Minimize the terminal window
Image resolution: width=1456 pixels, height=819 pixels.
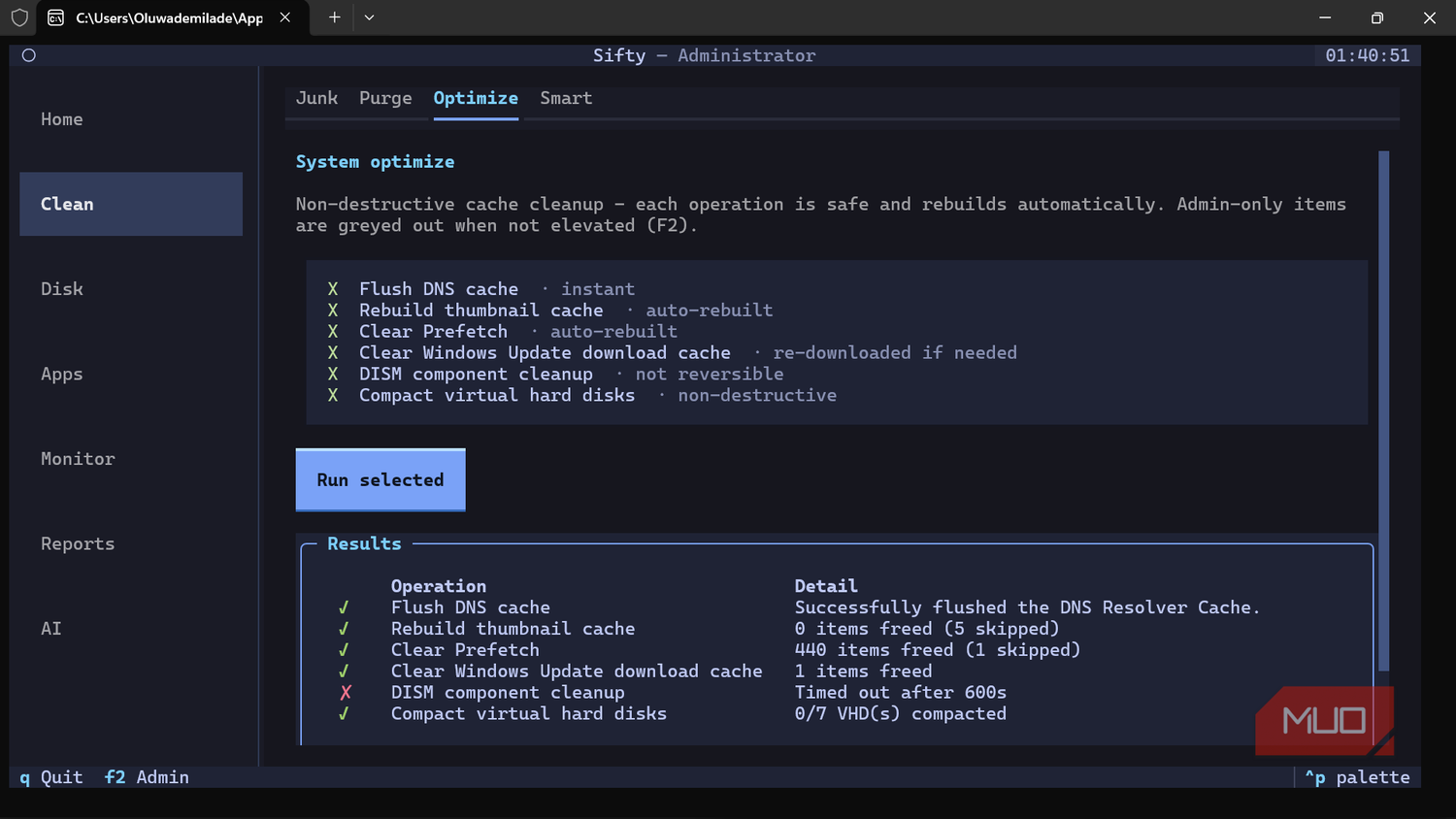point(1325,17)
